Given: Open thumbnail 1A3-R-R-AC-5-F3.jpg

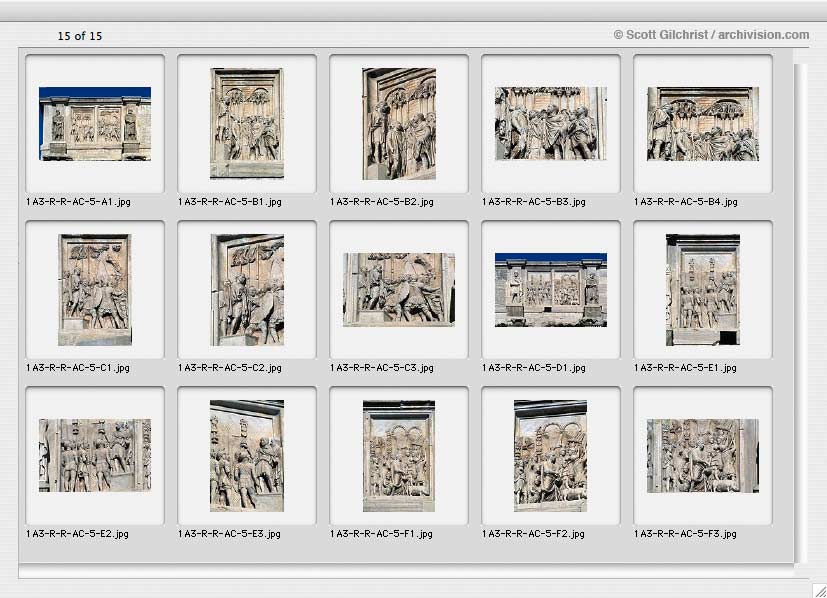Looking at the screenshot, I should (x=703, y=456).
